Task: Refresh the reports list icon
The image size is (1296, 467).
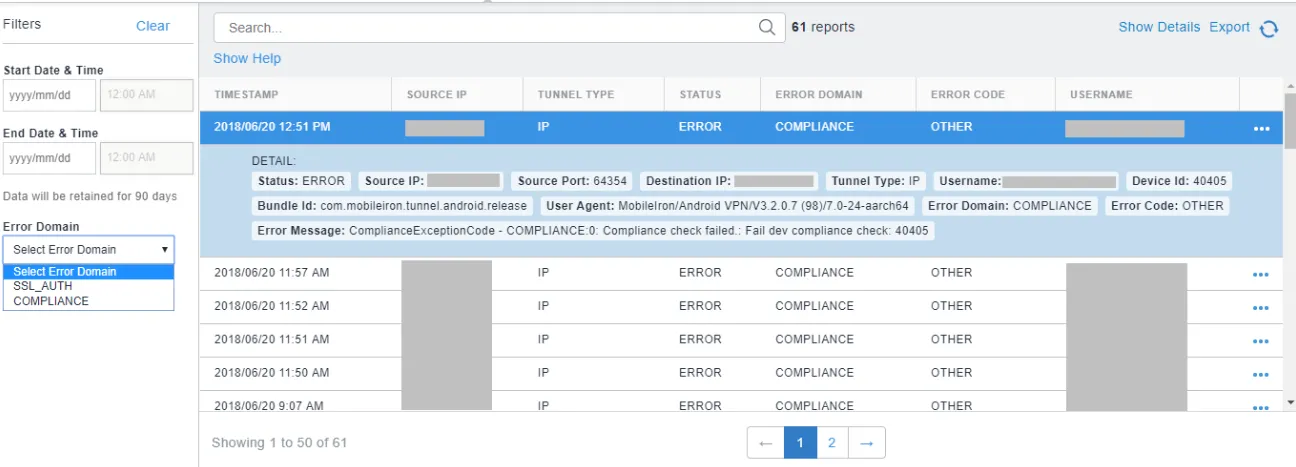Action: [1269, 29]
